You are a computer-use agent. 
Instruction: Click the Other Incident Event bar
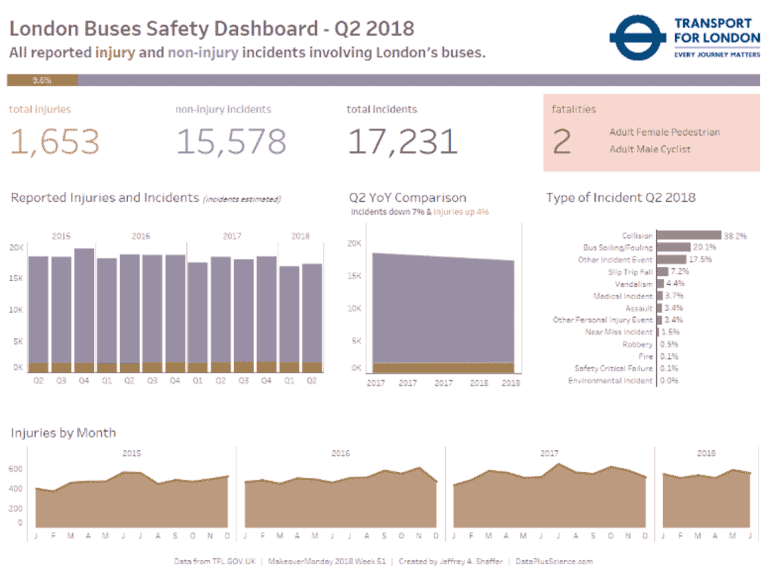[672, 259]
